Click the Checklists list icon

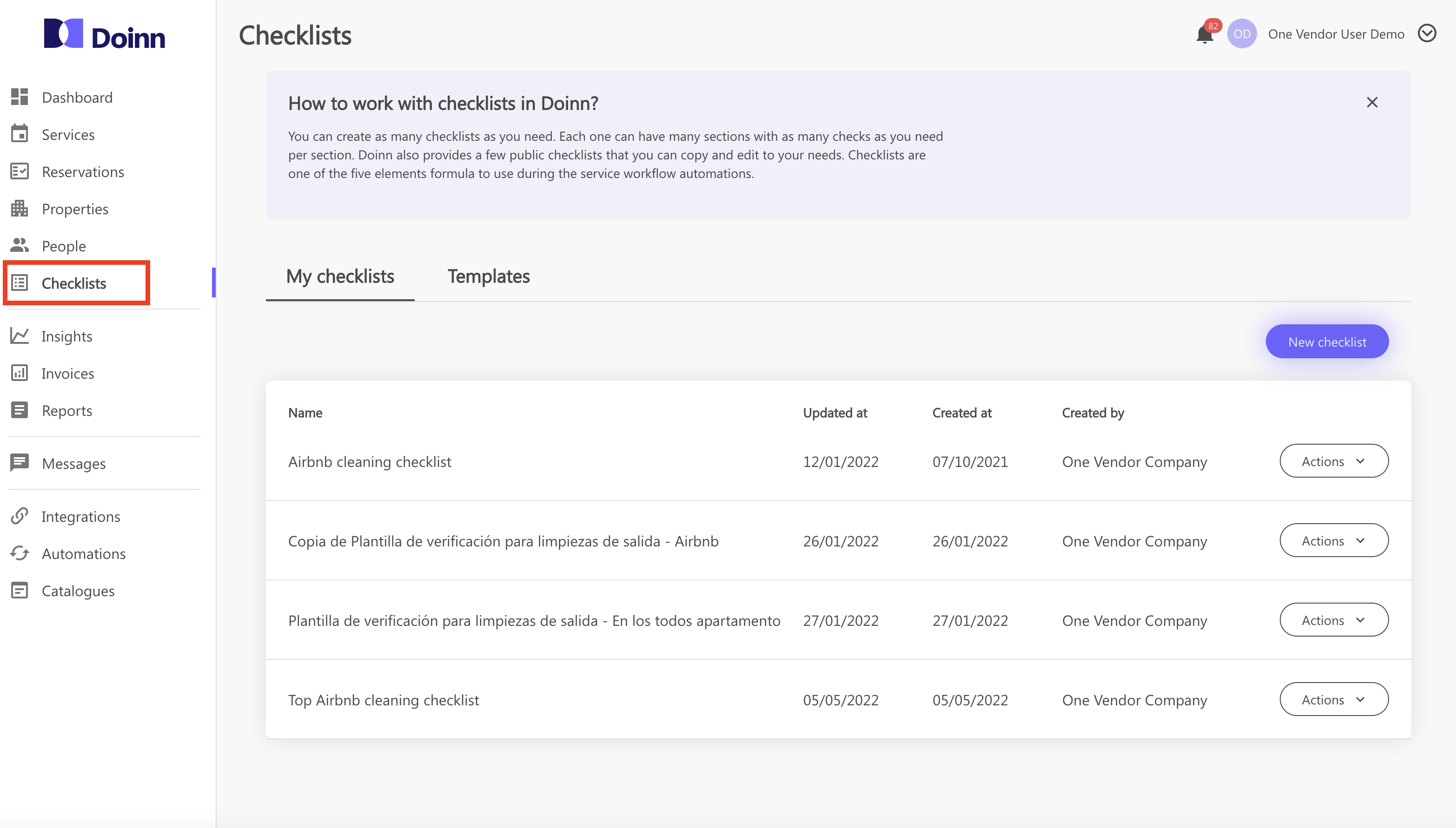20,283
